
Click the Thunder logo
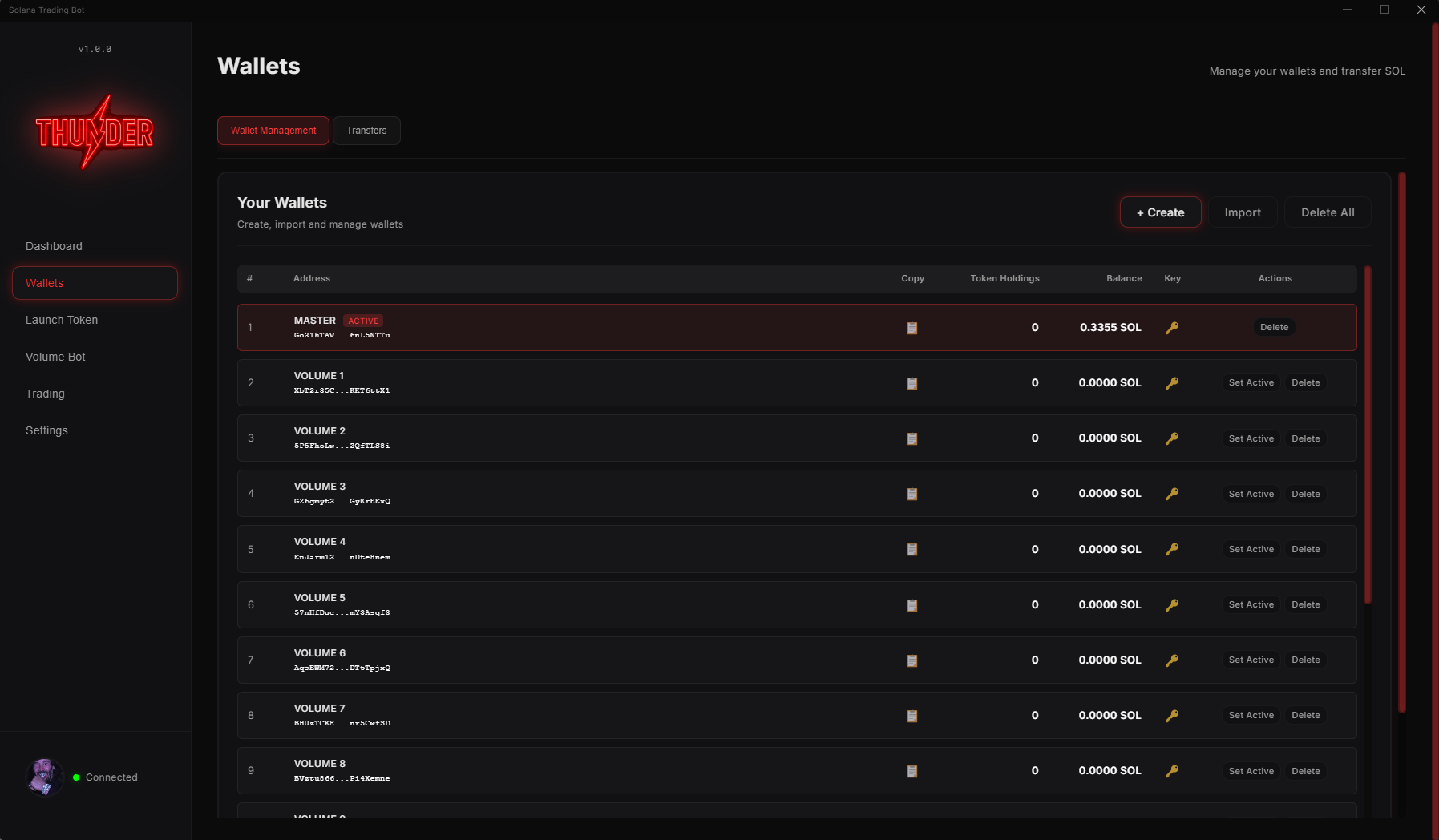[95, 132]
